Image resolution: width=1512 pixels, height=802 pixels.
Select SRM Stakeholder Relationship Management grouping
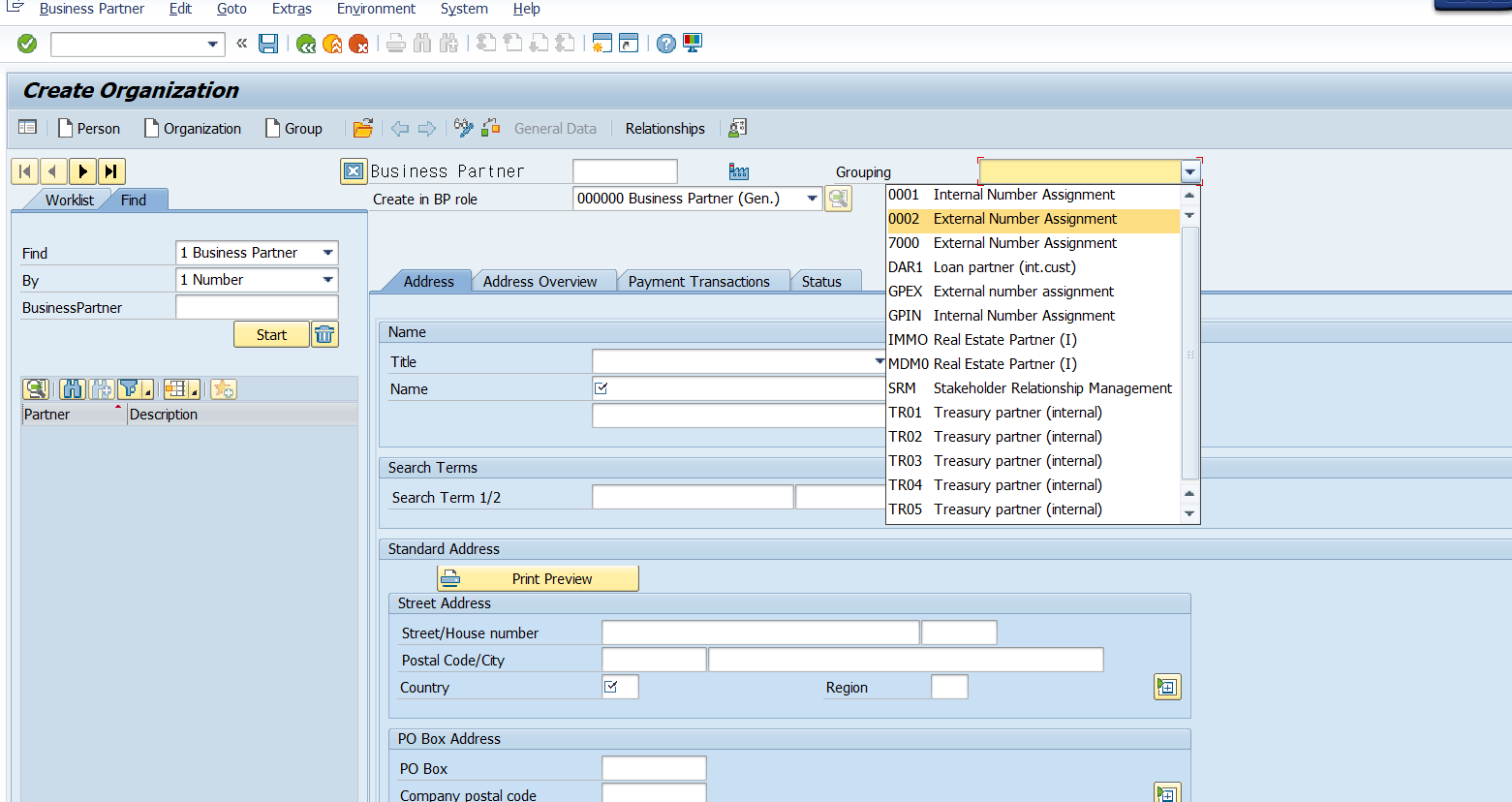[1033, 388]
